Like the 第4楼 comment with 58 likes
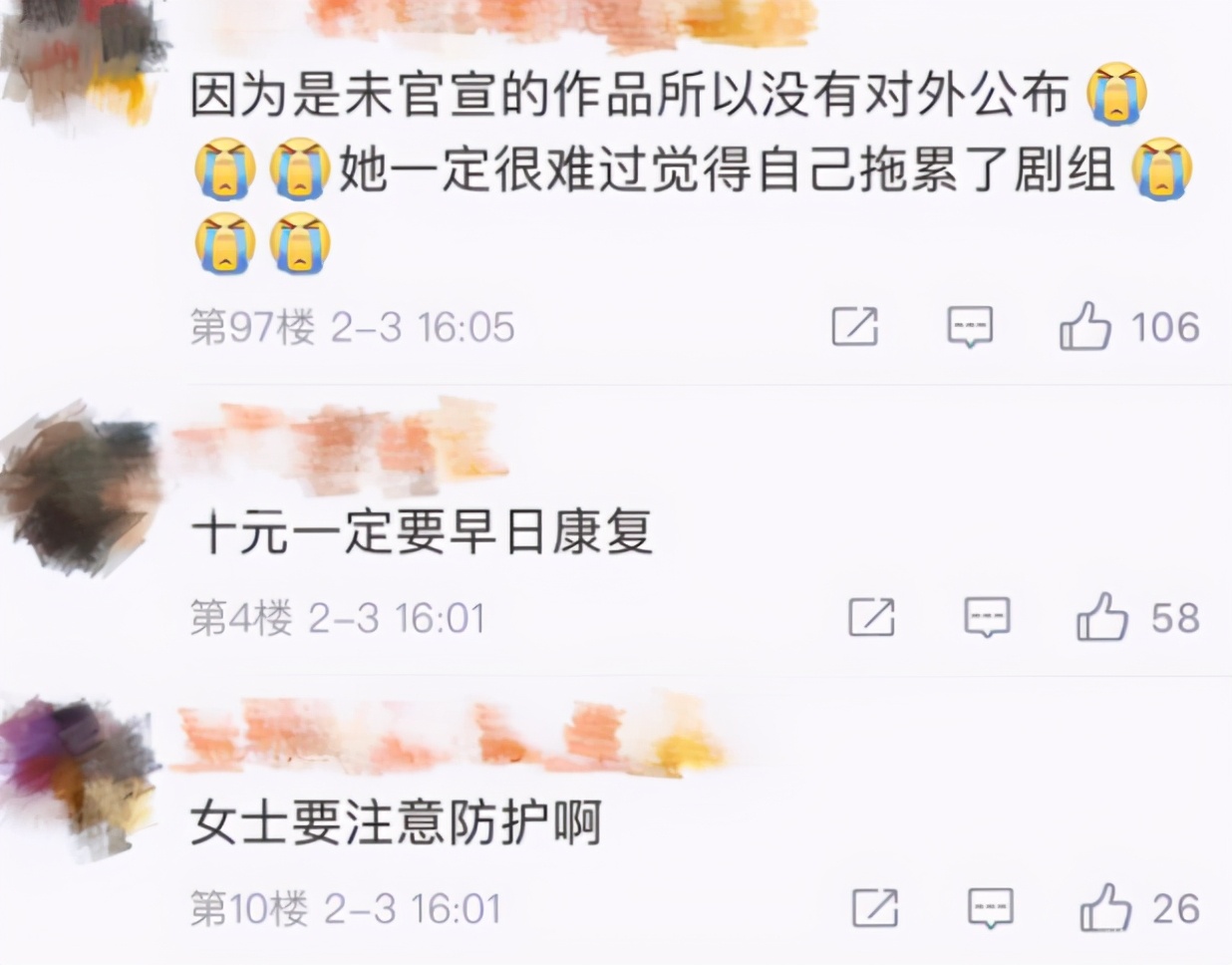1232x965 pixels. 1101,617
